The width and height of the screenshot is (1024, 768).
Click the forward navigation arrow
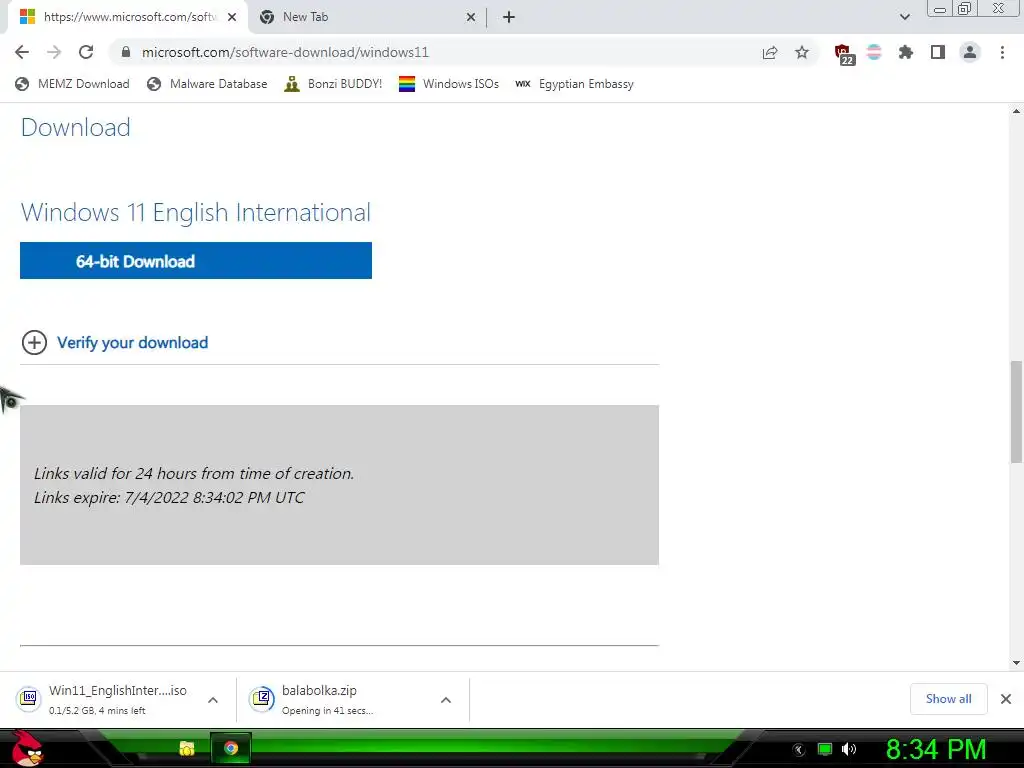click(x=54, y=52)
